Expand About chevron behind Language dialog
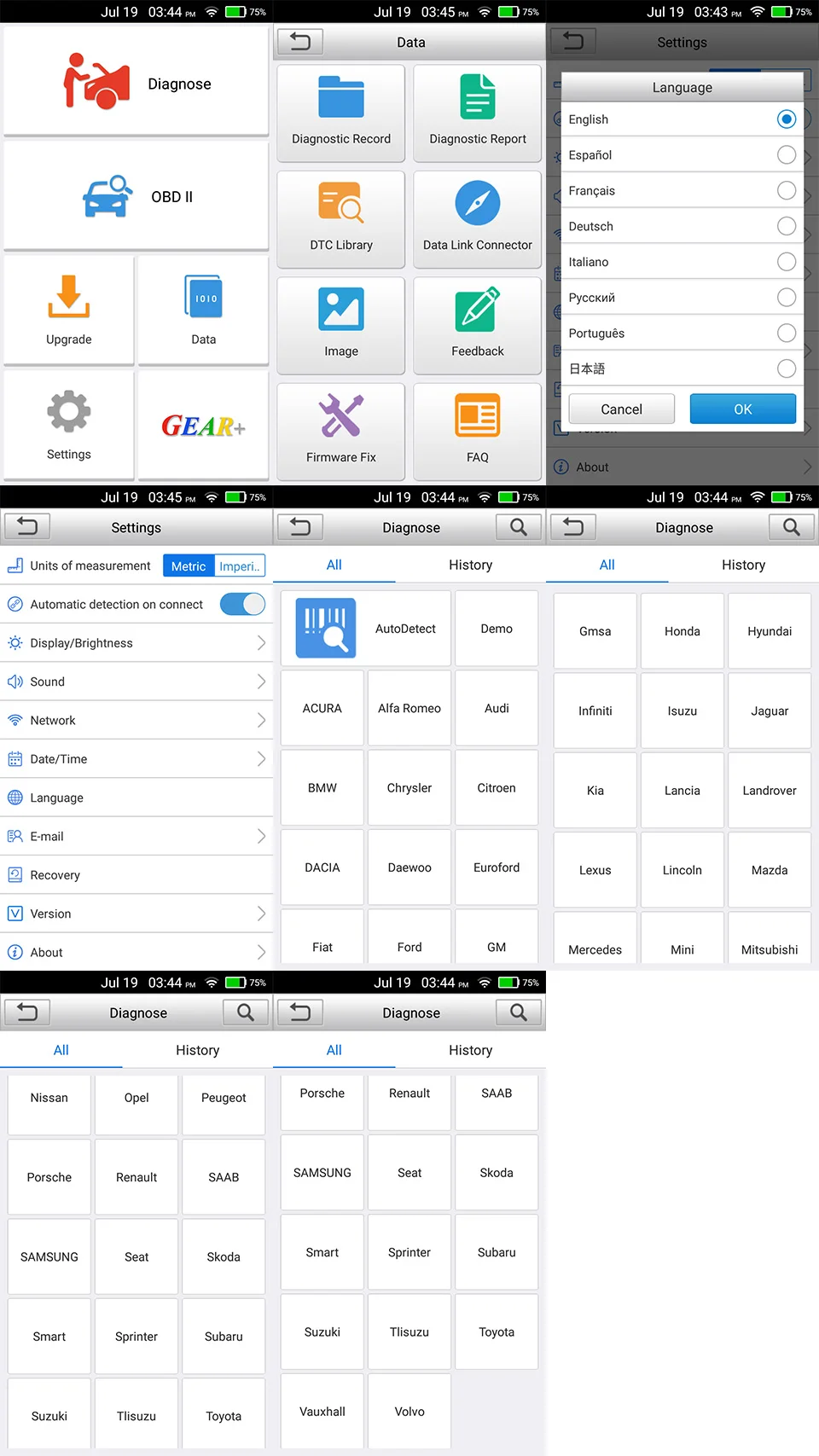819x1456 pixels. 807,467
